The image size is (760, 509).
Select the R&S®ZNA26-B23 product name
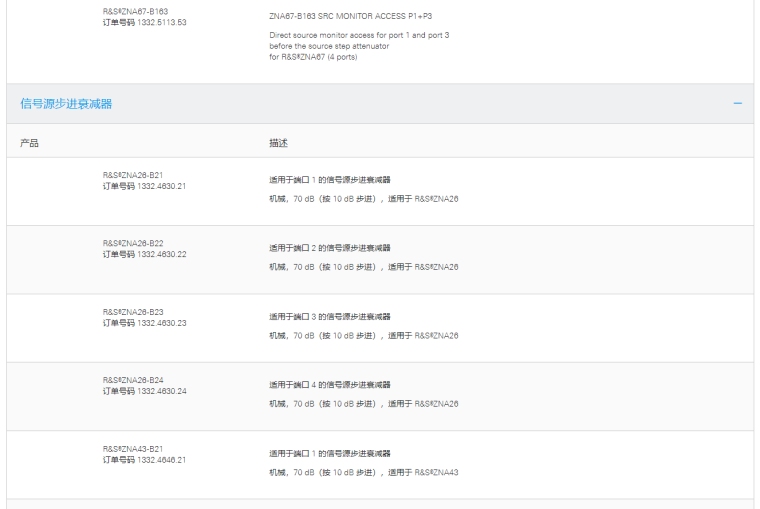132,311
